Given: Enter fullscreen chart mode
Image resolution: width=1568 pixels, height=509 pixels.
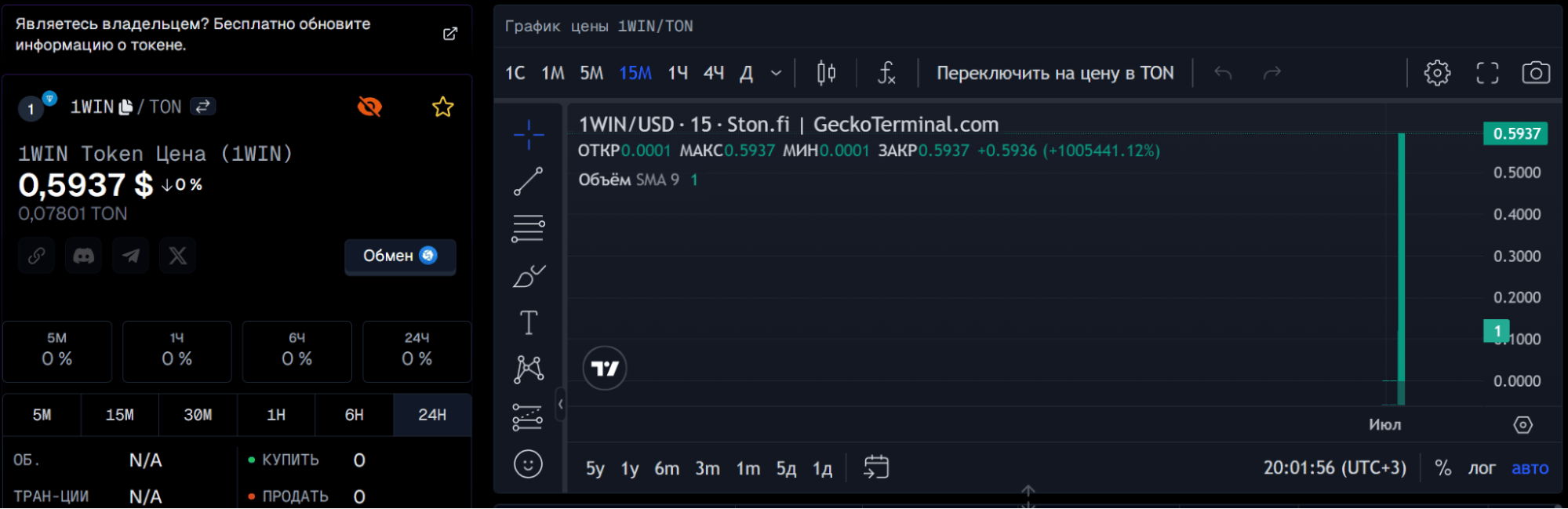Looking at the screenshot, I should 1487,73.
